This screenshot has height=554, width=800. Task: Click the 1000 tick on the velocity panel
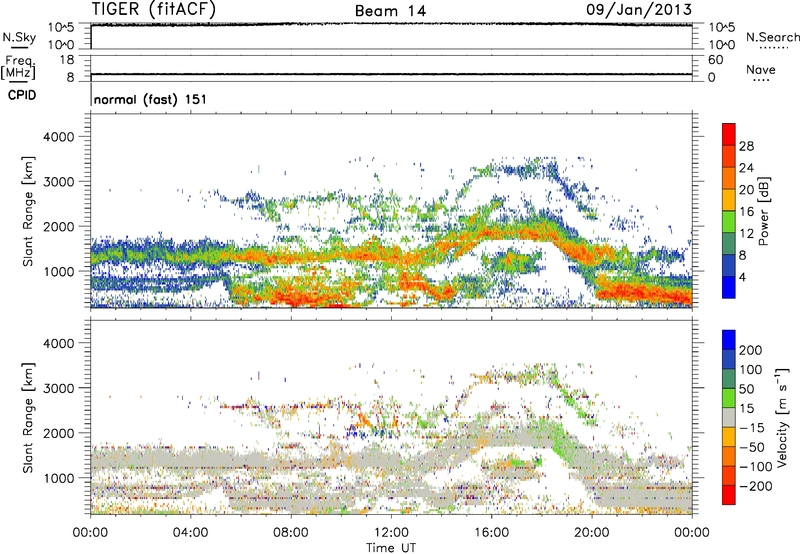pos(59,478)
